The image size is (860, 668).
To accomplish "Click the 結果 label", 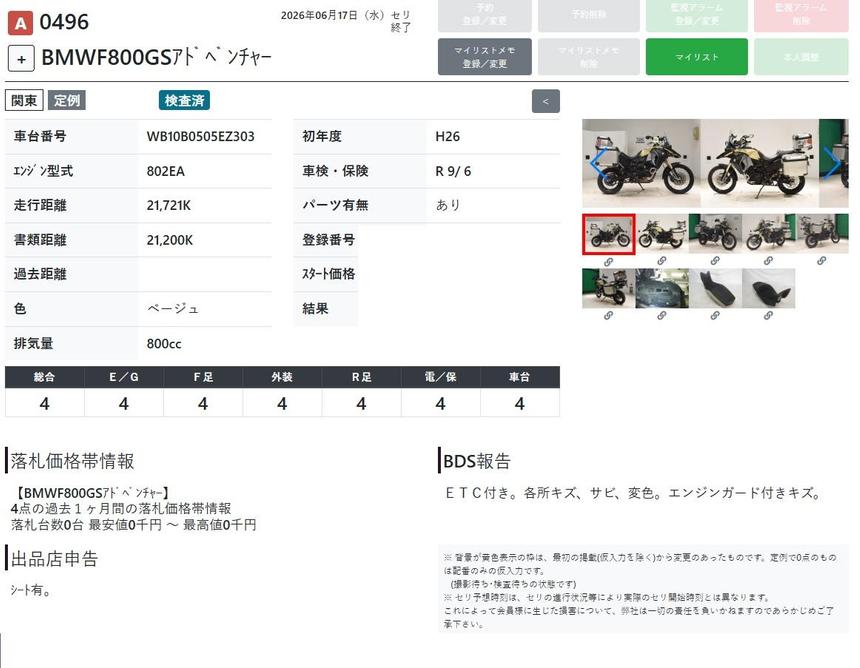I will point(315,309).
